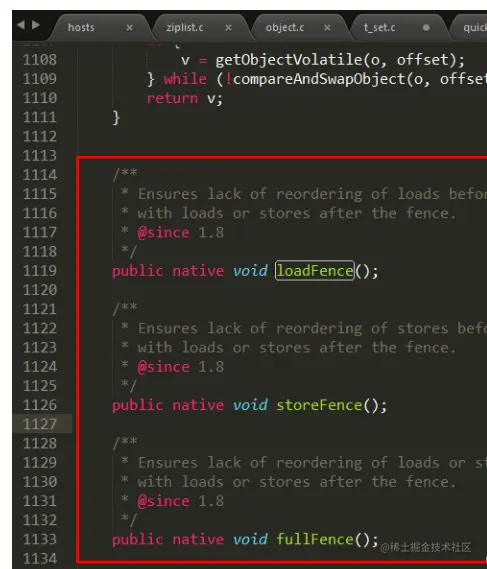The width and height of the screenshot is (487, 569).
Task: Switch to the t_set.c tab
Action: coord(379,28)
